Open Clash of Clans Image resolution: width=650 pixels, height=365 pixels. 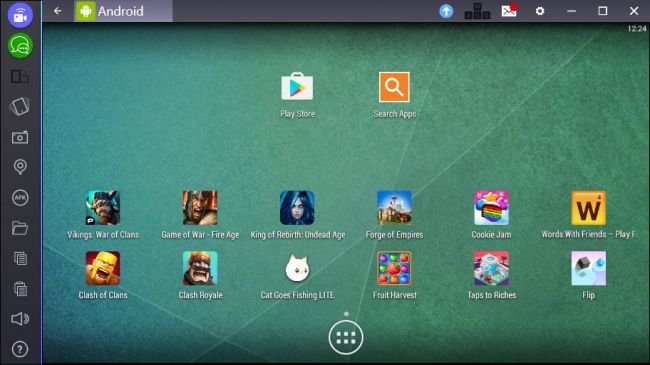pos(103,268)
